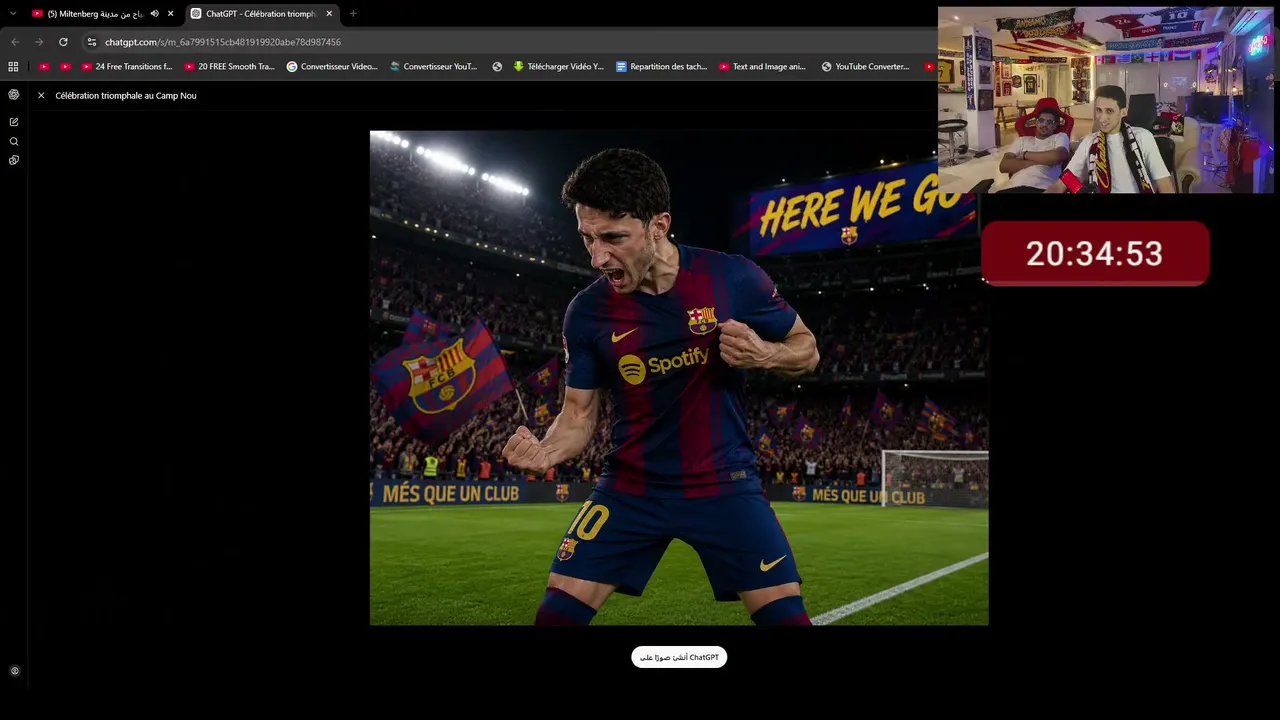Select the ChatGPT Célébration triomphale tab

(262, 14)
